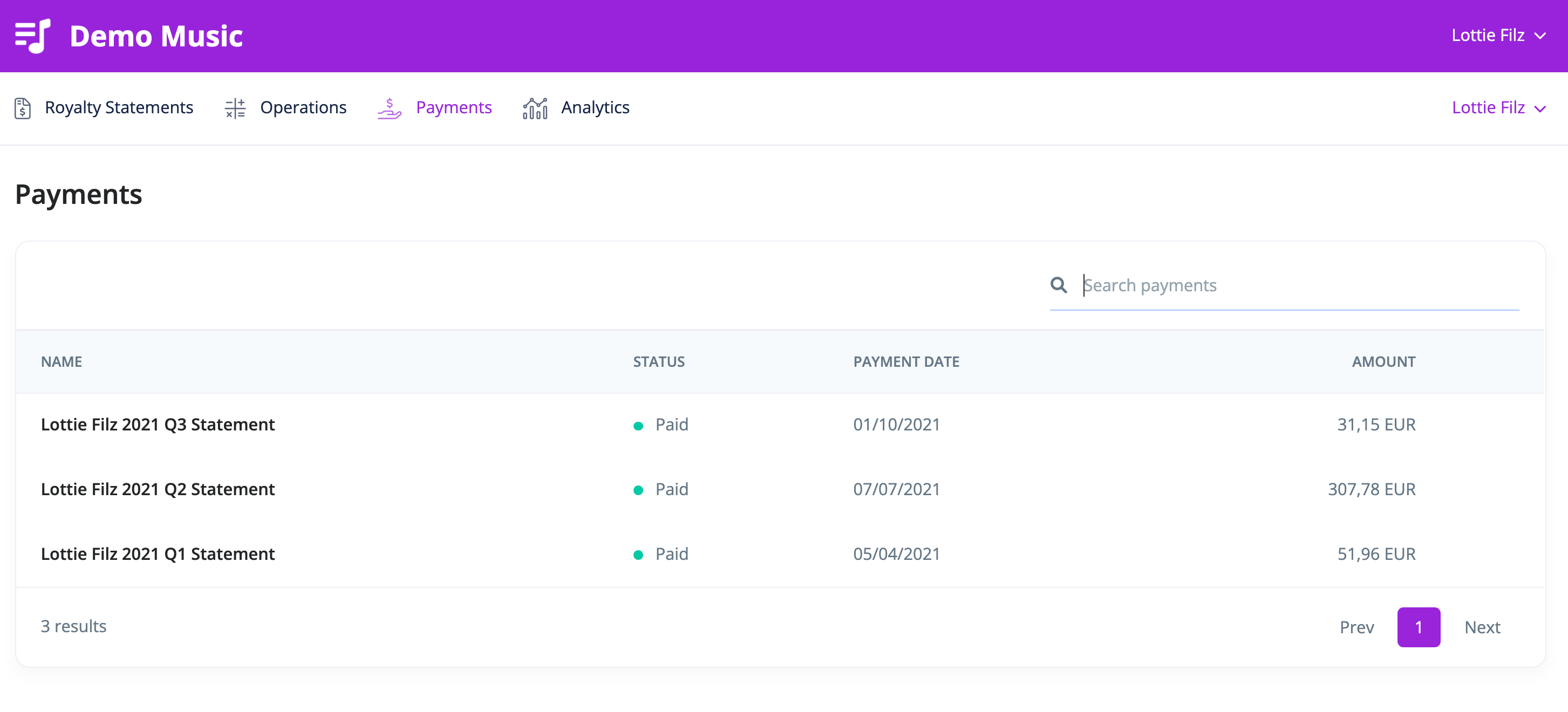The height and width of the screenshot is (712, 1568).
Task: Go to the Analytics tab
Action: pos(576,108)
